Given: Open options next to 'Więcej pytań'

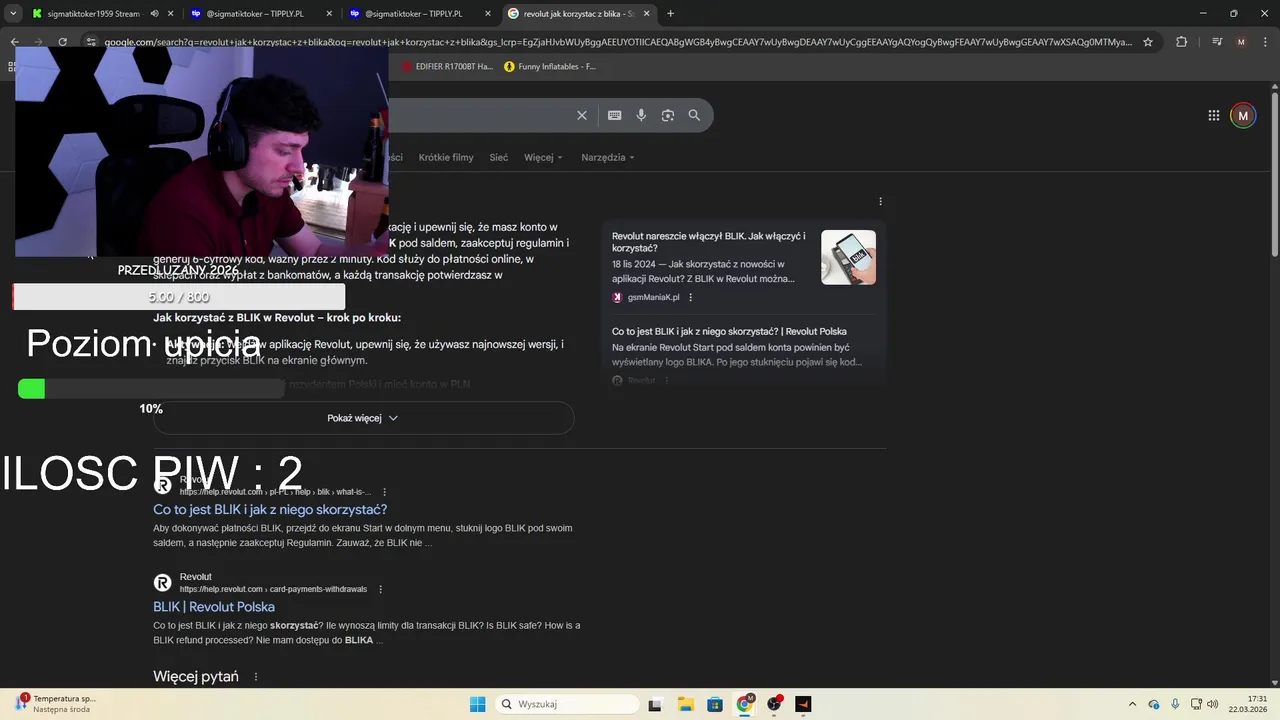Looking at the screenshot, I should coord(255,677).
